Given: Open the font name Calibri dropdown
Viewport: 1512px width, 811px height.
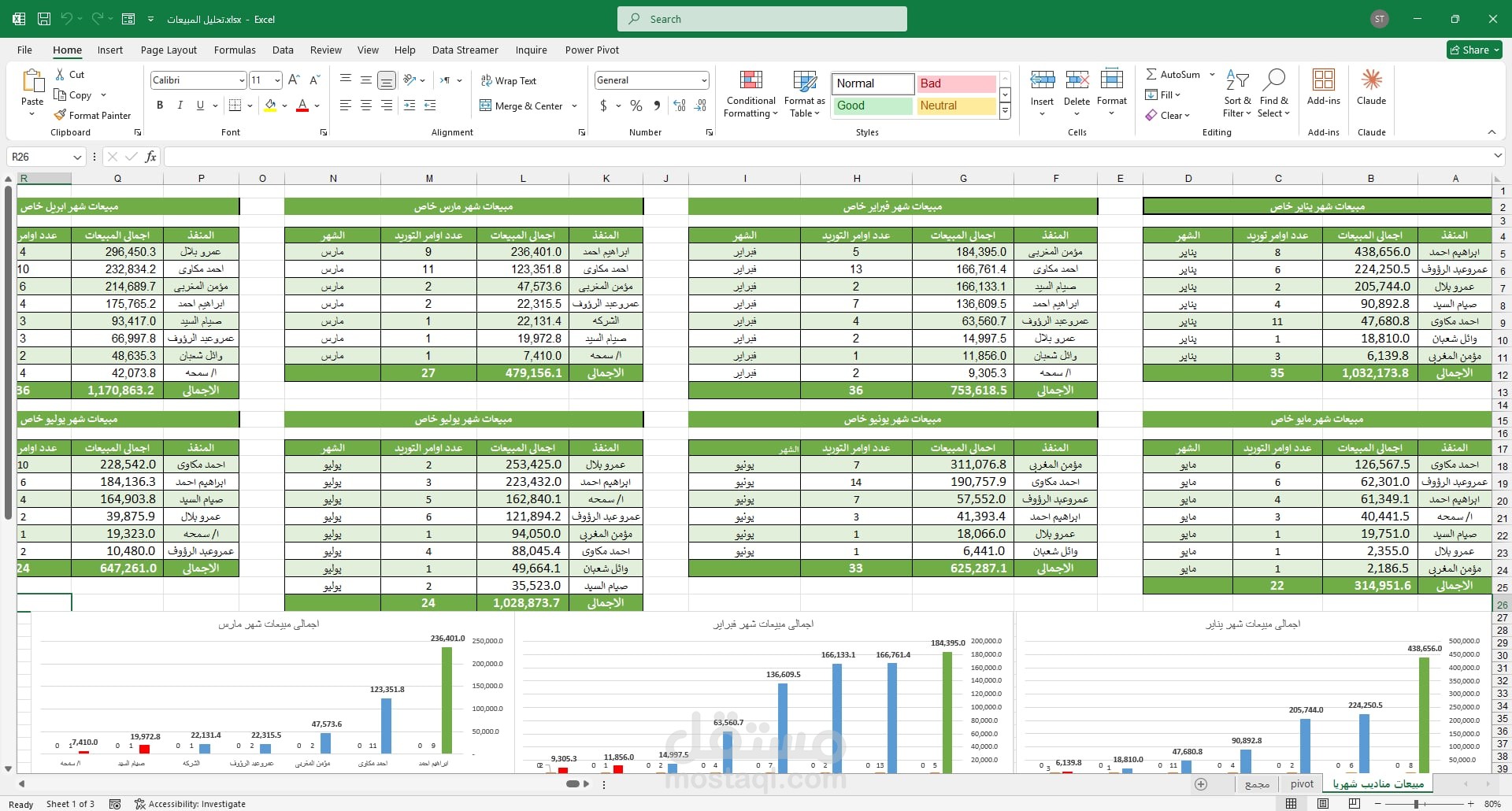Looking at the screenshot, I should [x=242, y=80].
